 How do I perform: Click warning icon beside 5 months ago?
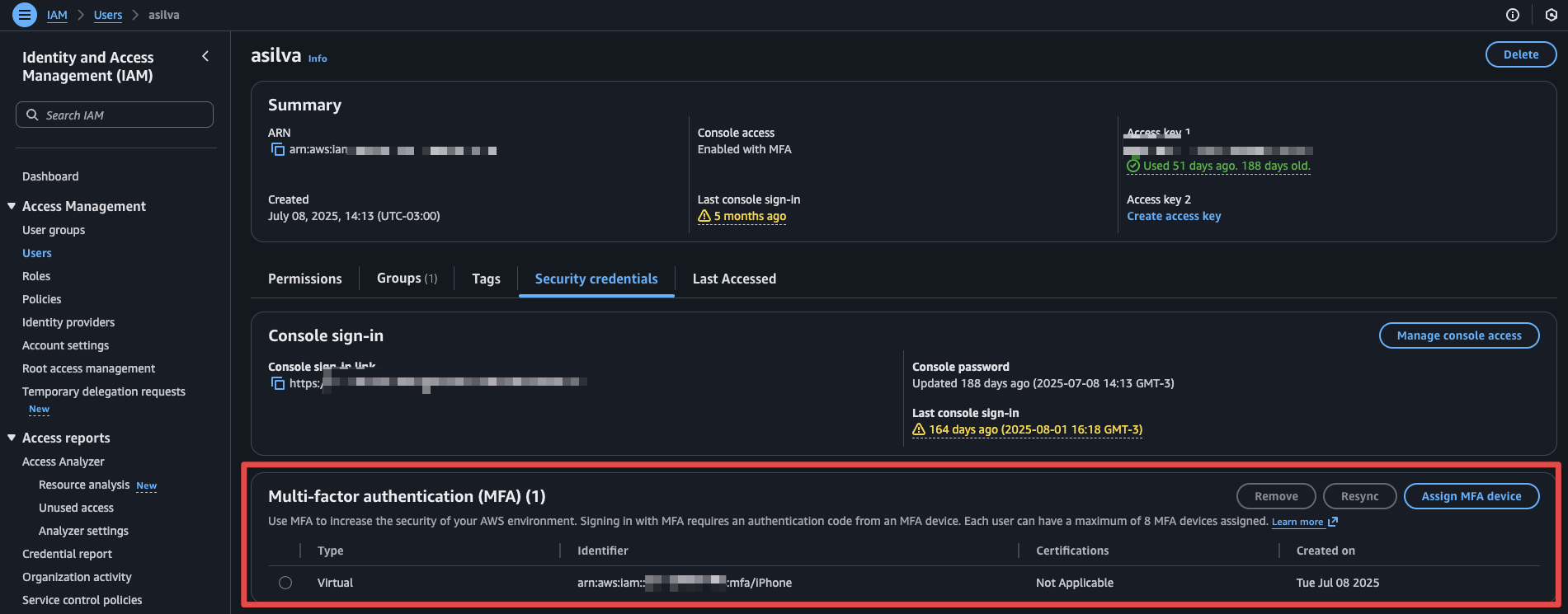pos(704,216)
